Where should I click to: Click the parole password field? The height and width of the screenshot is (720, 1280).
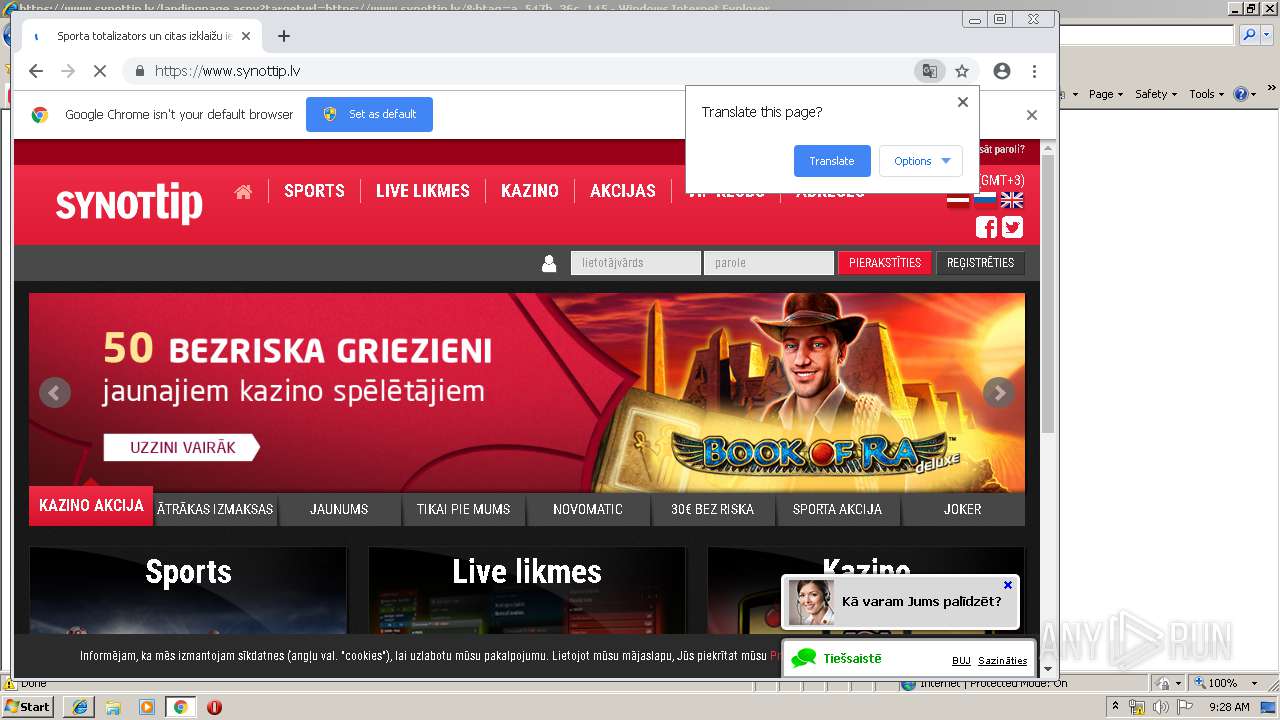[x=769, y=263]
